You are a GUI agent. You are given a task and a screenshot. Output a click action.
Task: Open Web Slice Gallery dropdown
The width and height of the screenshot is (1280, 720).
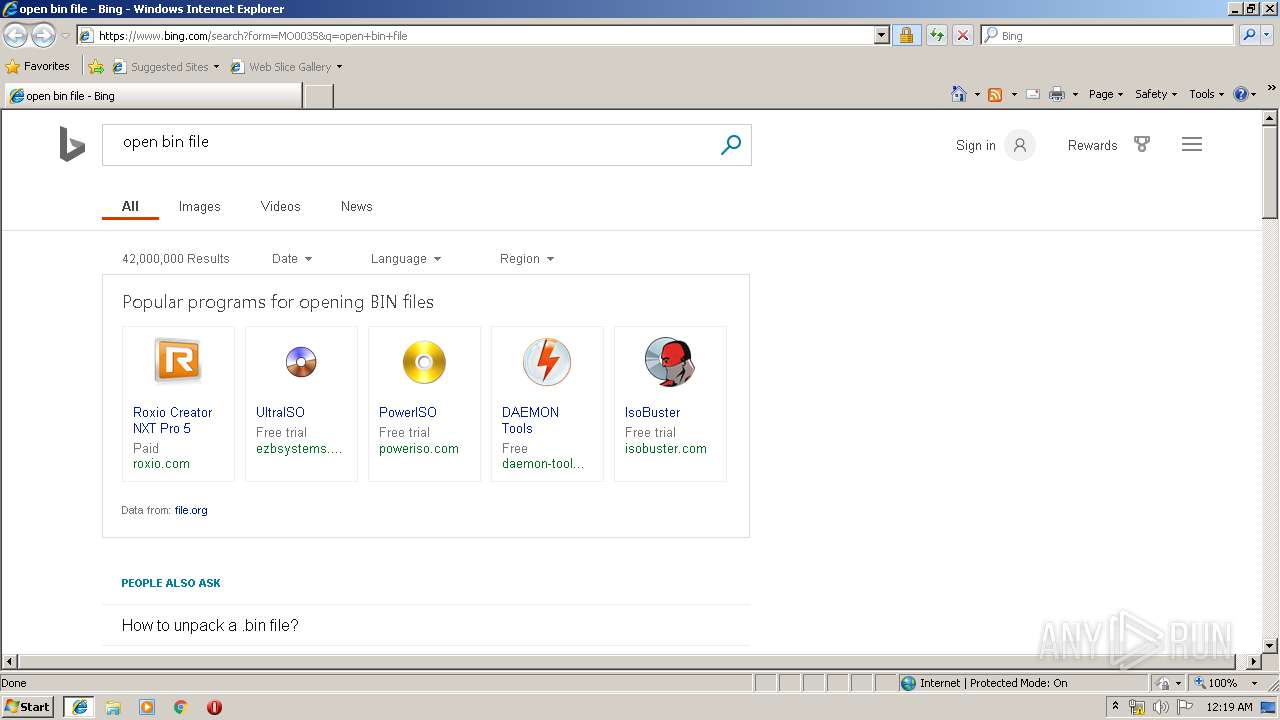tap(339, 67)
